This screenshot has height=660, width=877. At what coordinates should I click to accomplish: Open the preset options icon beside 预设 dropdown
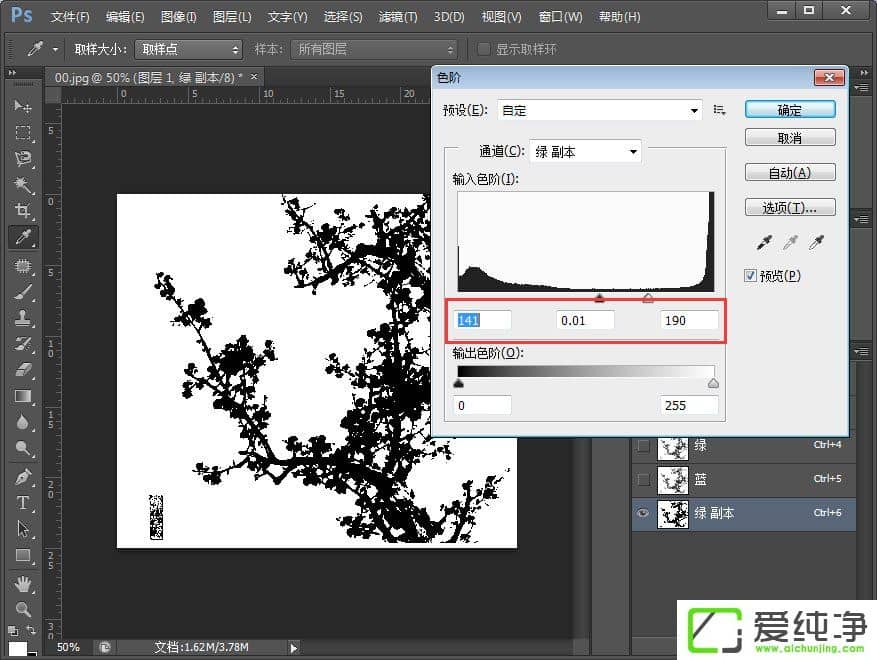[x=719, y=110]
